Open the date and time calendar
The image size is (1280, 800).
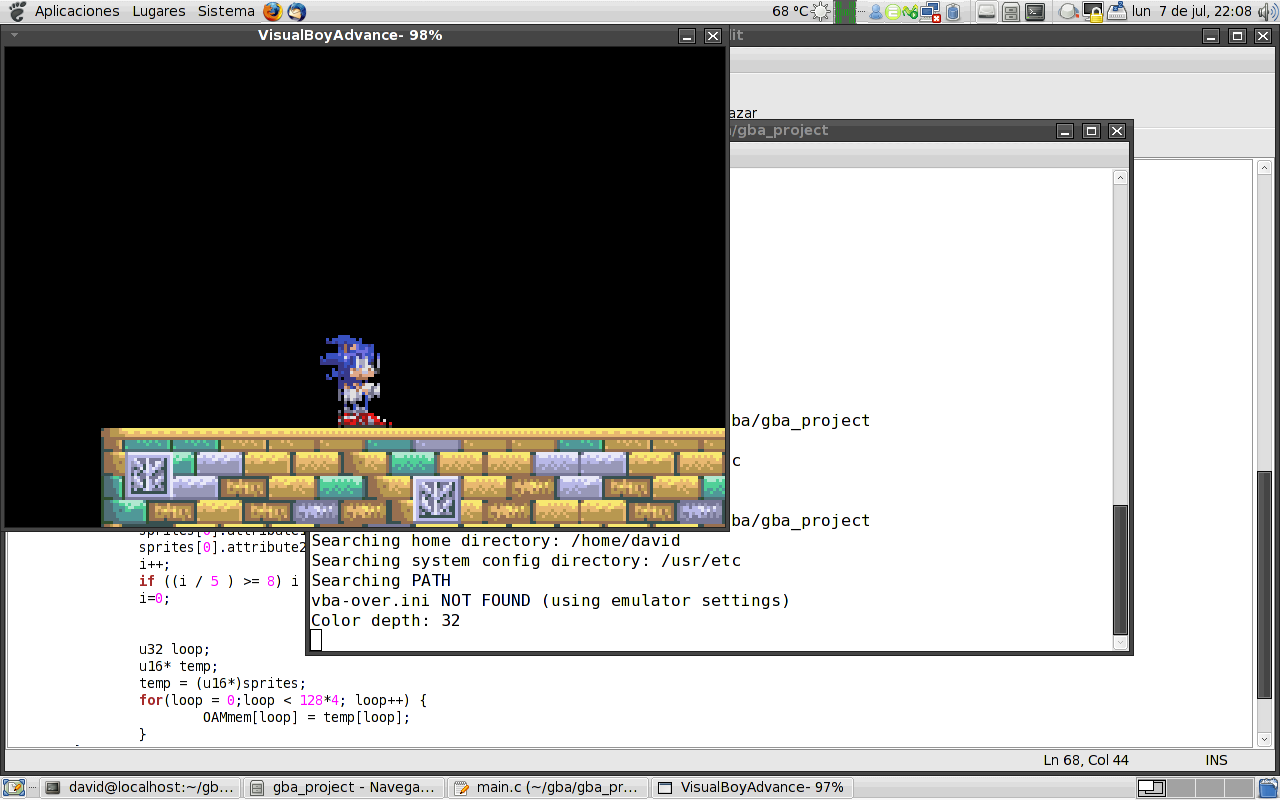[1192, 12]
